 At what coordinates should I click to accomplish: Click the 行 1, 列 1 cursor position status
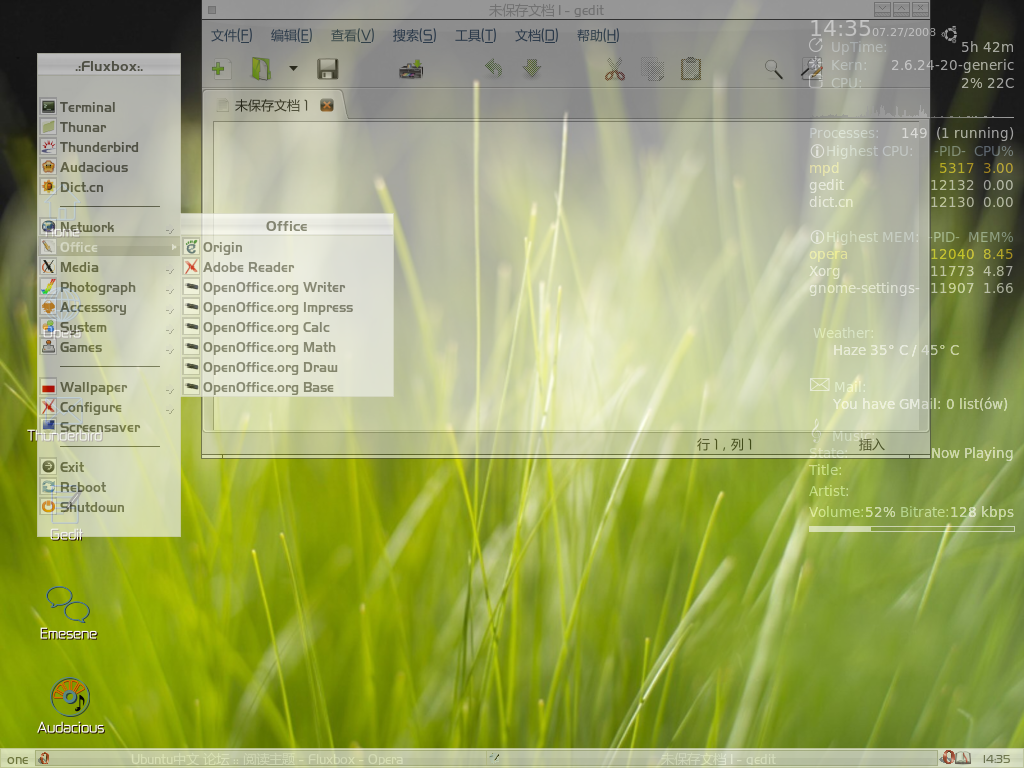coord(725,445)
